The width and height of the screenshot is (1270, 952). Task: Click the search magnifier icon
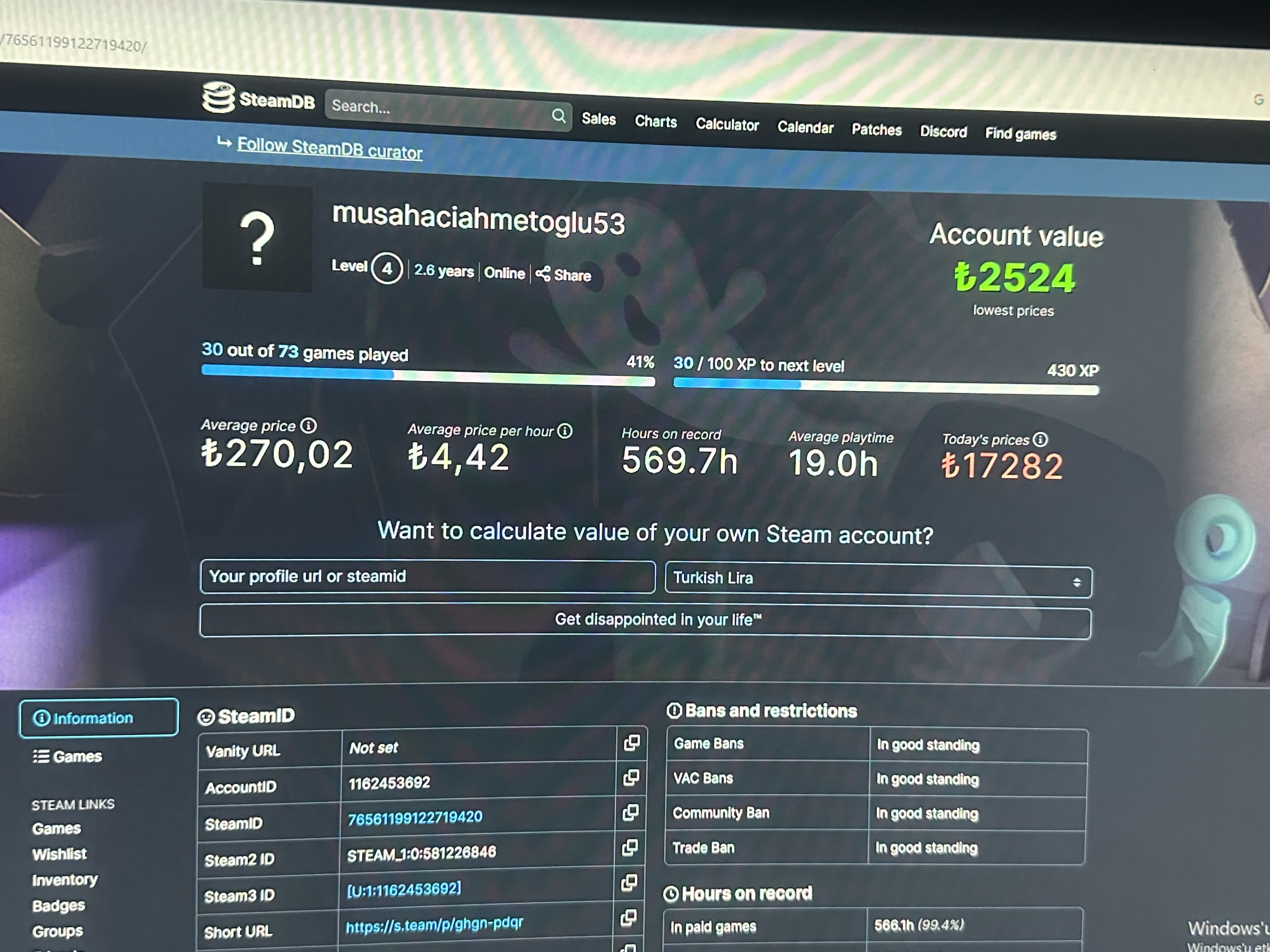558,116
